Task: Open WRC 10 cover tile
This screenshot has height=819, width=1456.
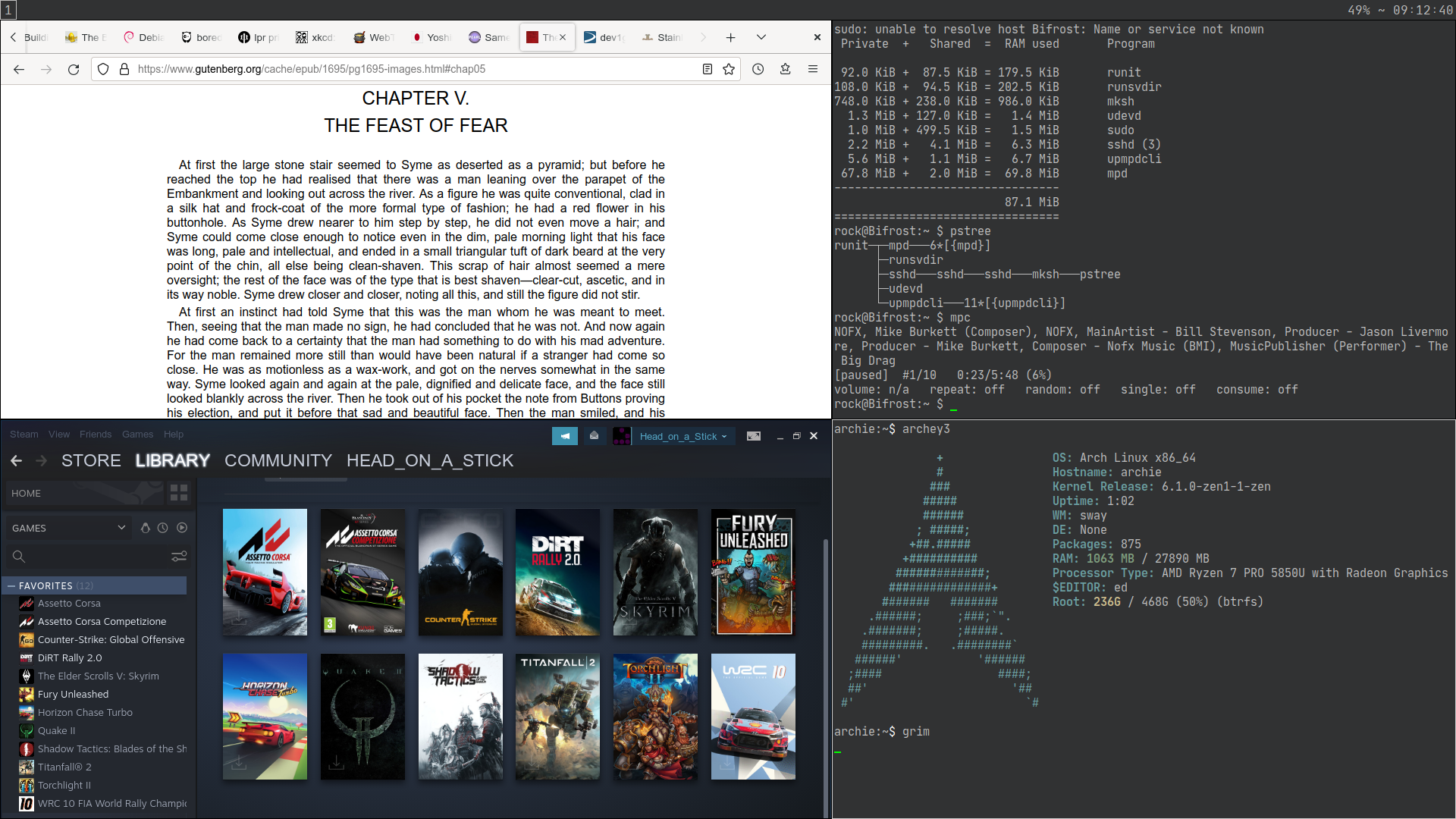Action: click(753, 717)
